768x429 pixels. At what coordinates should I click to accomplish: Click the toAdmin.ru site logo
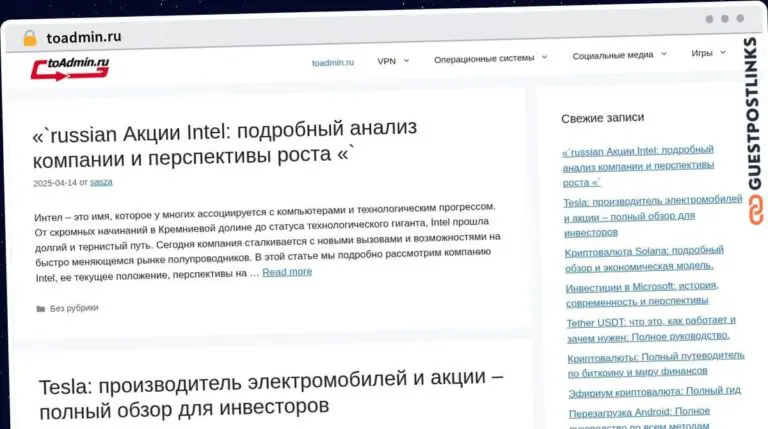[x=70, y=68]
